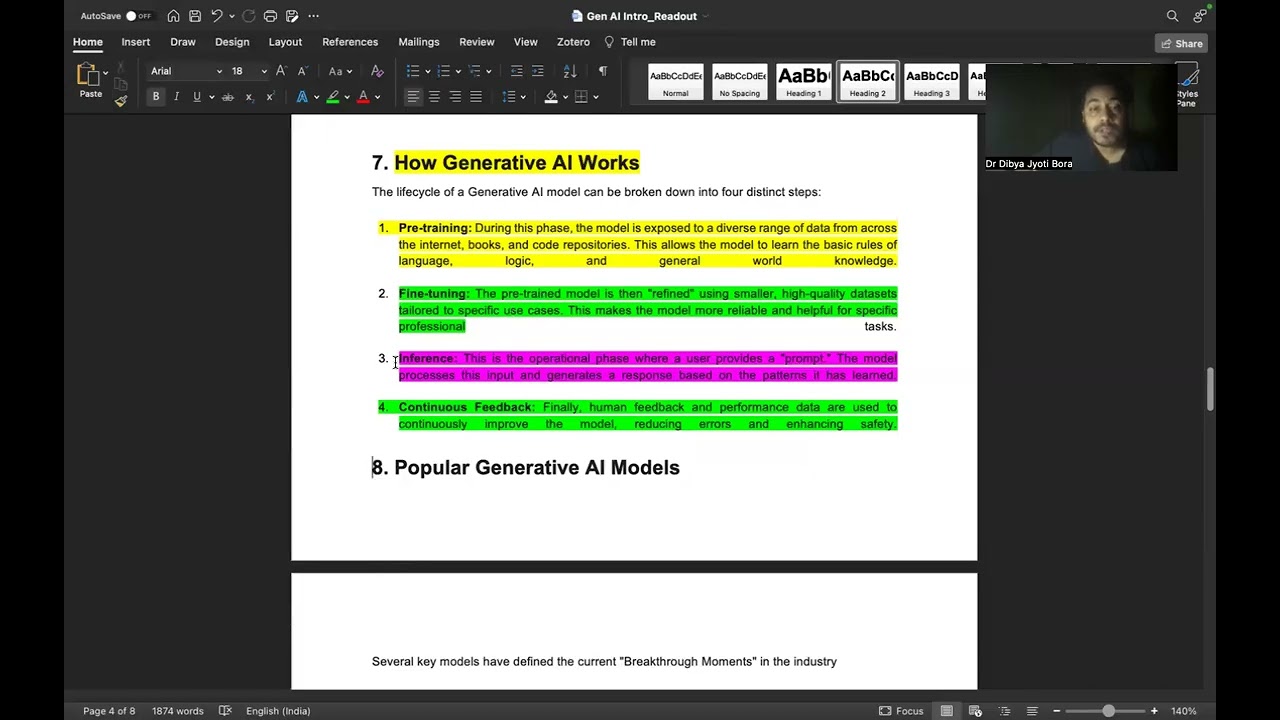Viewport: 1280px width, 720px height.
Task: Open the more quick access options ellipsis
Action: click(x=313, y=16)
